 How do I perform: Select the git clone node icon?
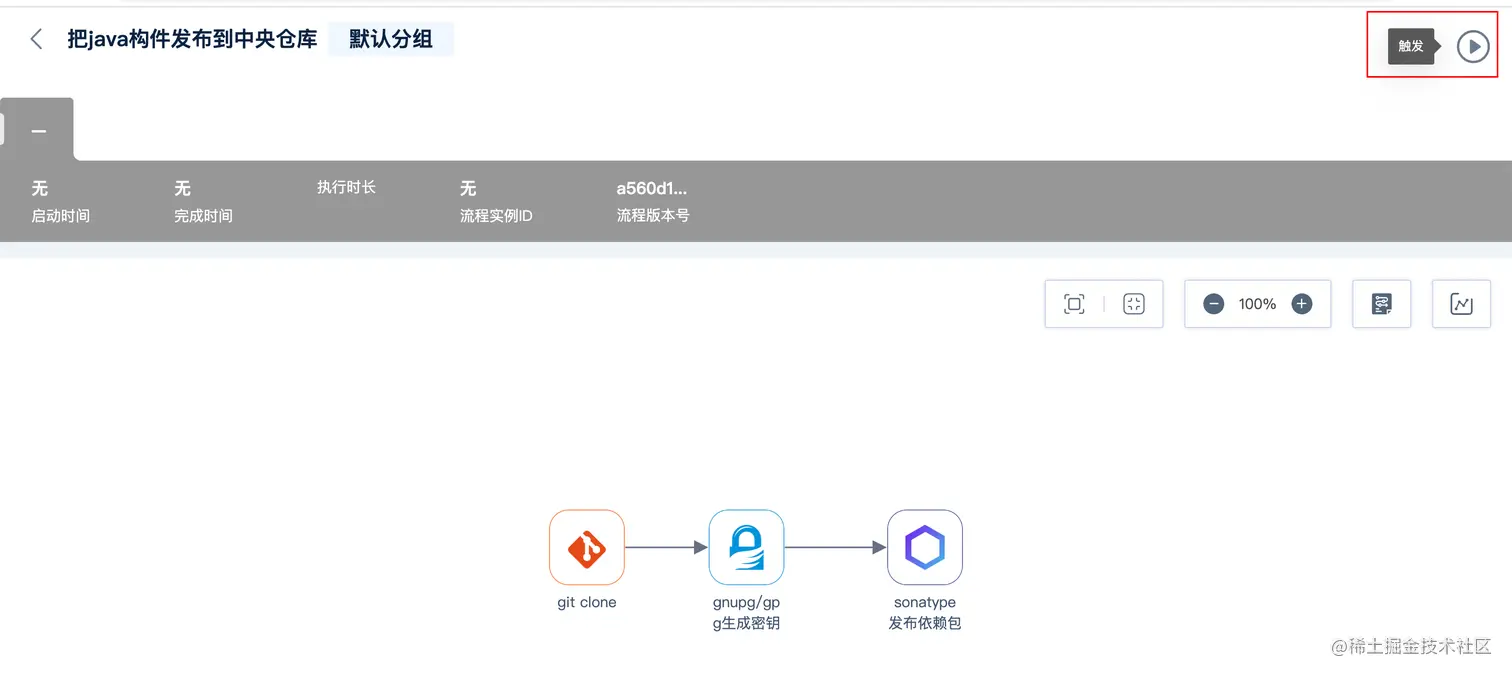pos(587,547)
